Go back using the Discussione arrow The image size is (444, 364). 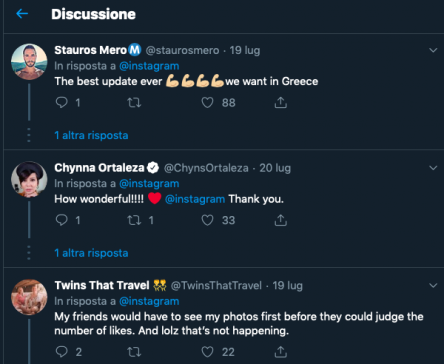(x=22, y=14)
